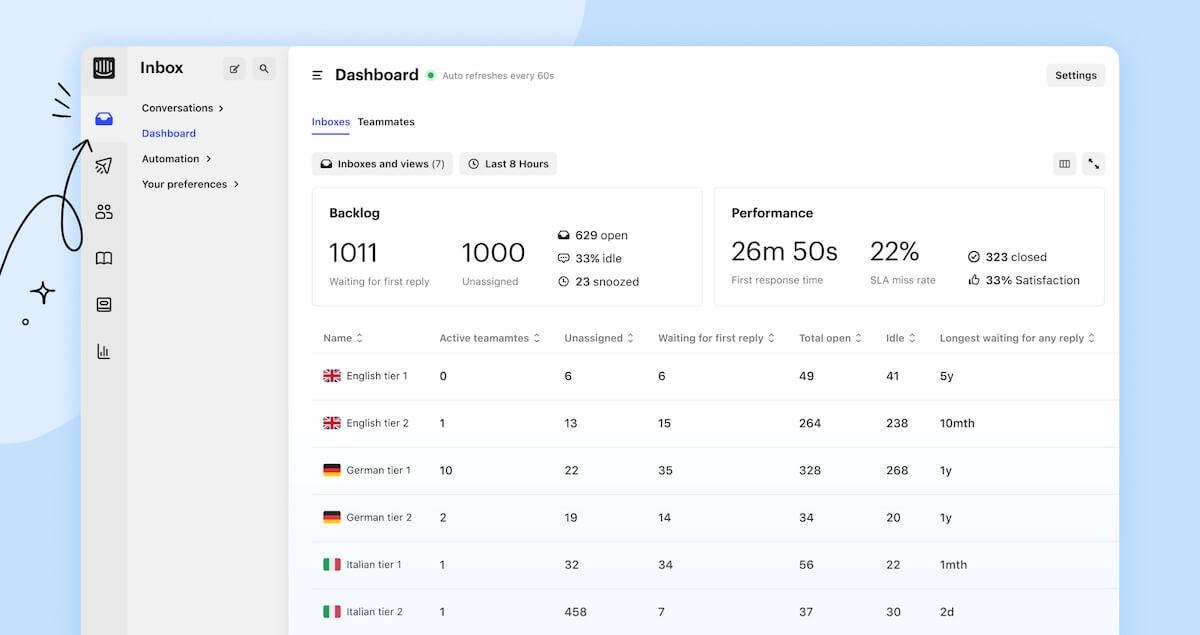Open the Inboxes and views (7) filter

pyautogui.click(x=382, y=163)
